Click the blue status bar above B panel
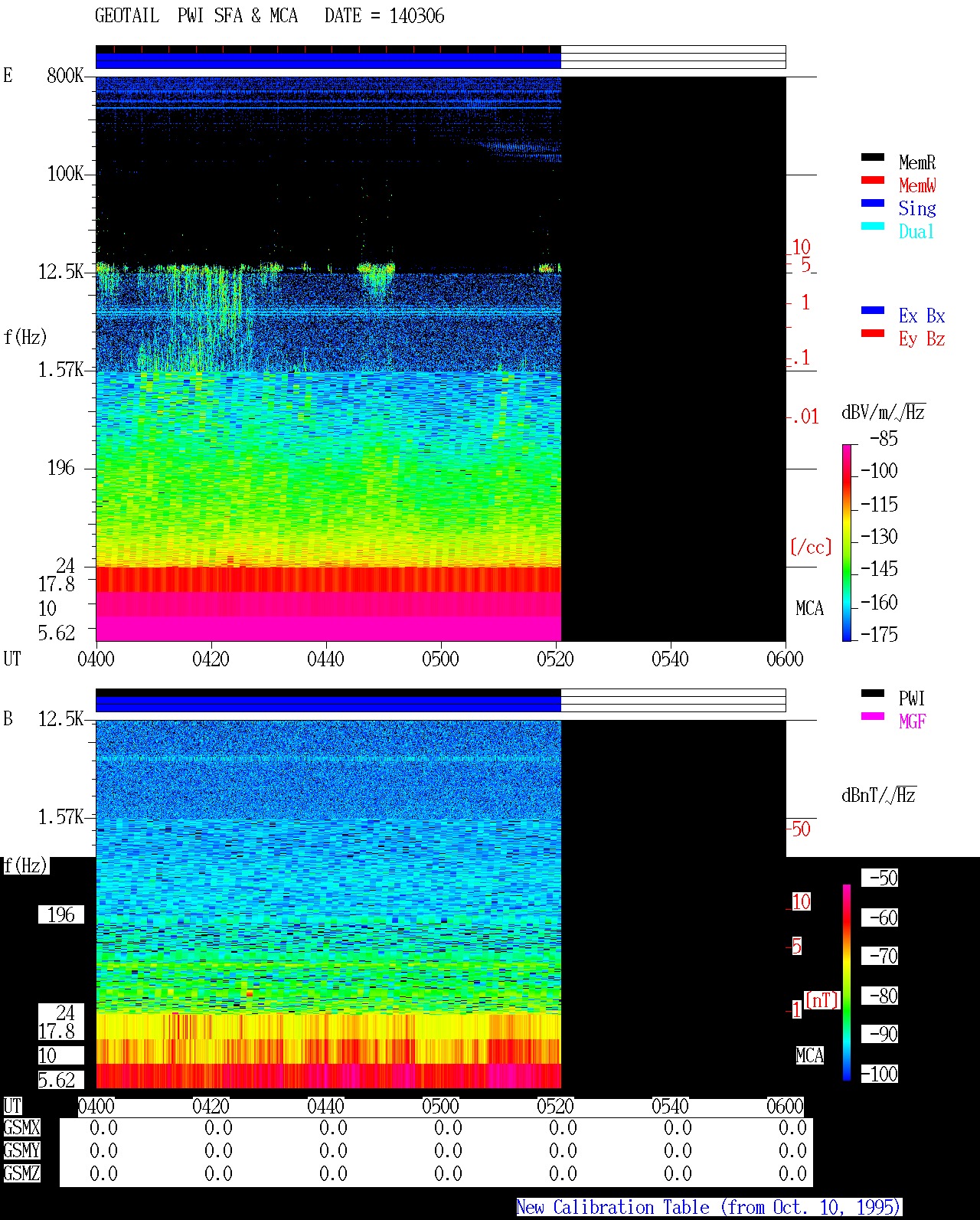The height and width of the screenshot is (1220, 980). (x=328, y=704)
